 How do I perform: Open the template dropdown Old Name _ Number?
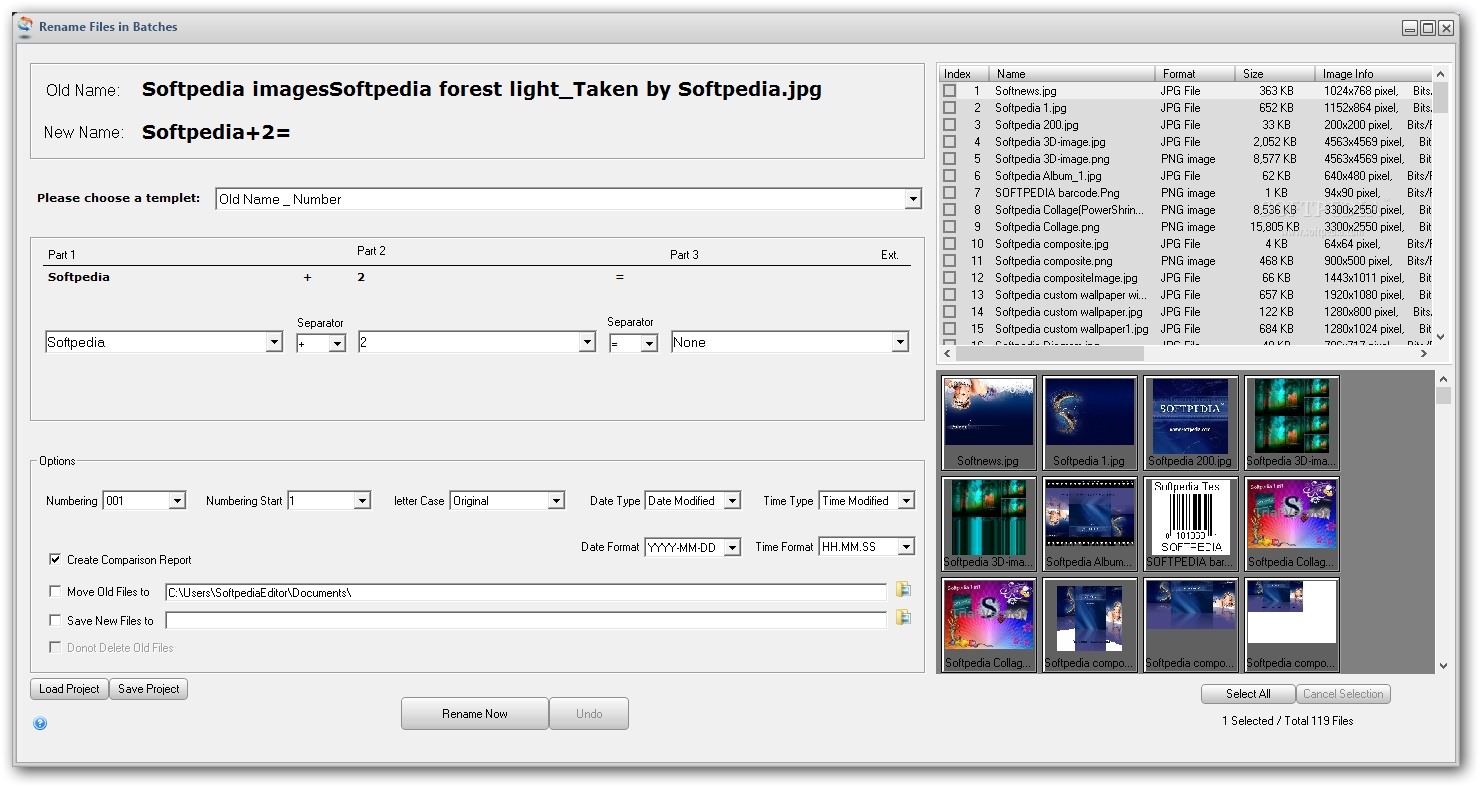click(x=568, y=199)
